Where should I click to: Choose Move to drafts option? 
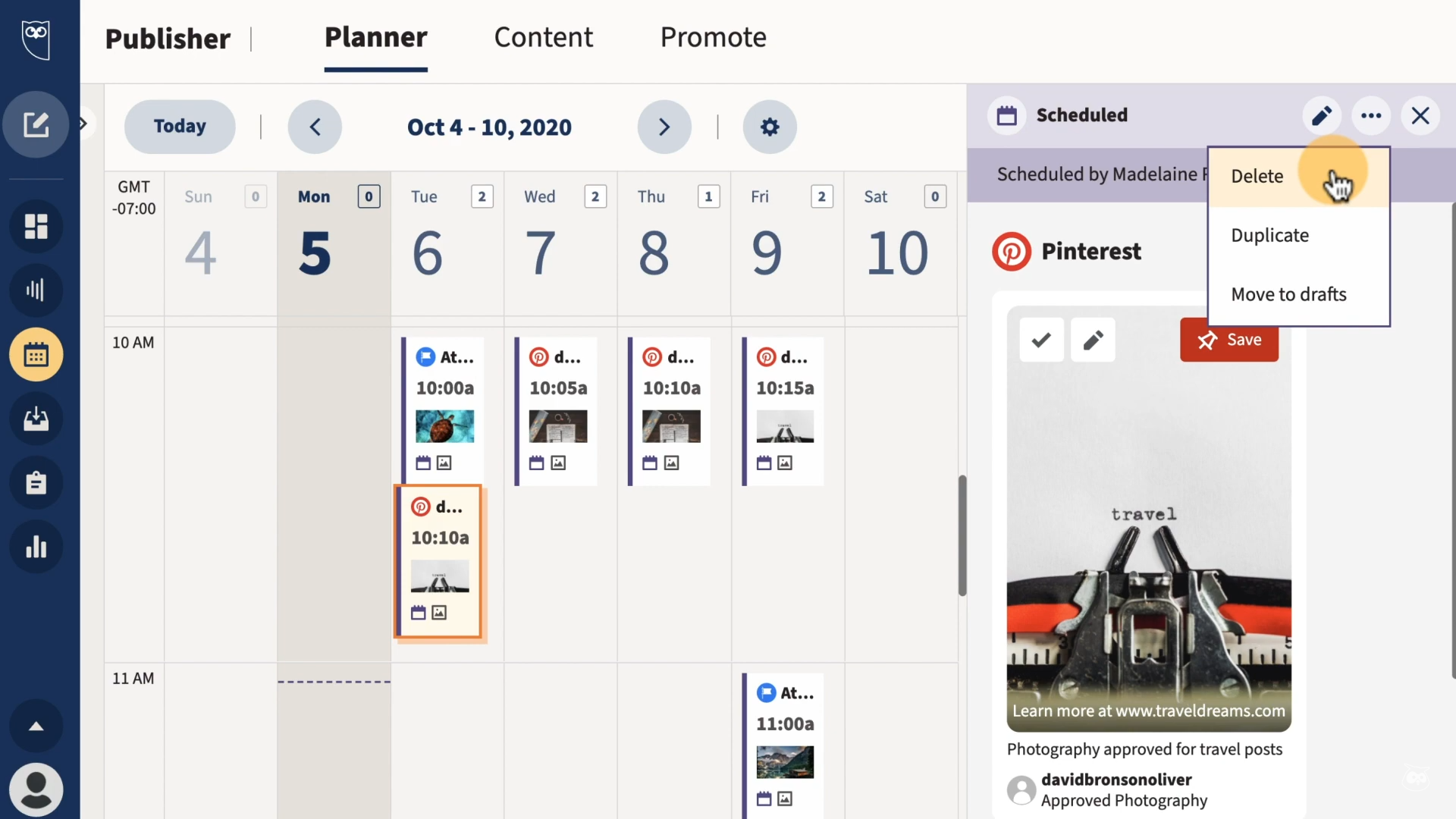click(x=1288, y=294)
